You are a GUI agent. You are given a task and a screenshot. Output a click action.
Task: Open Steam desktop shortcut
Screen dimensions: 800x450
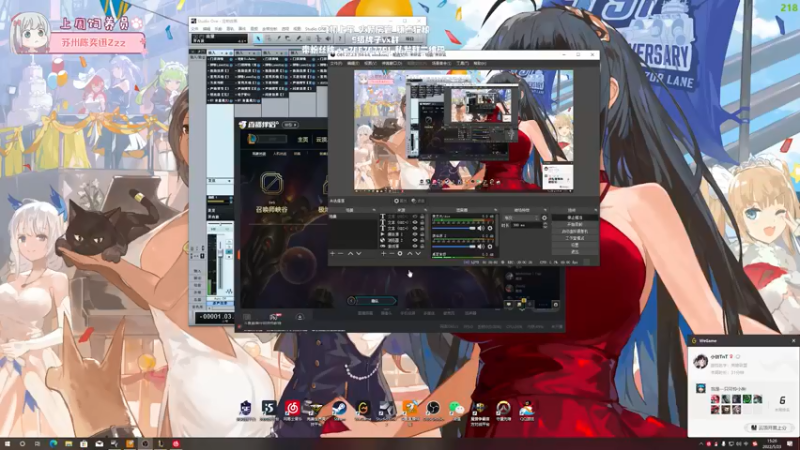click(339, 408)
